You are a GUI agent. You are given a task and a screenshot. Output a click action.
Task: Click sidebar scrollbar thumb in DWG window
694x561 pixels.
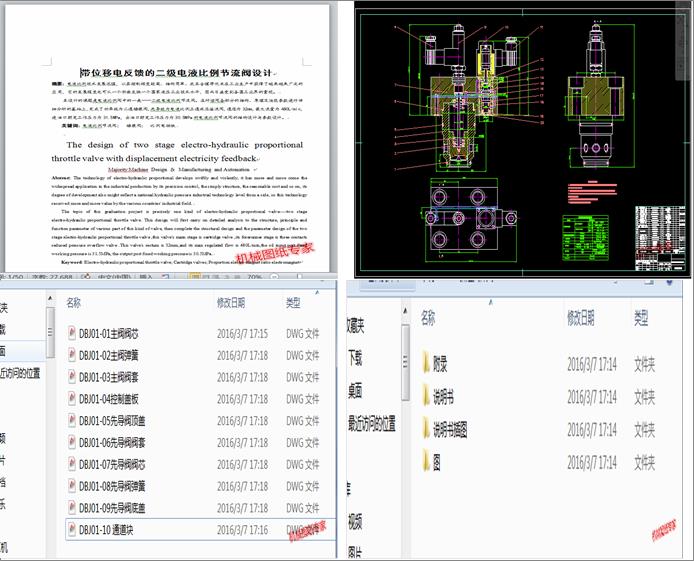(x=50, y=332)
